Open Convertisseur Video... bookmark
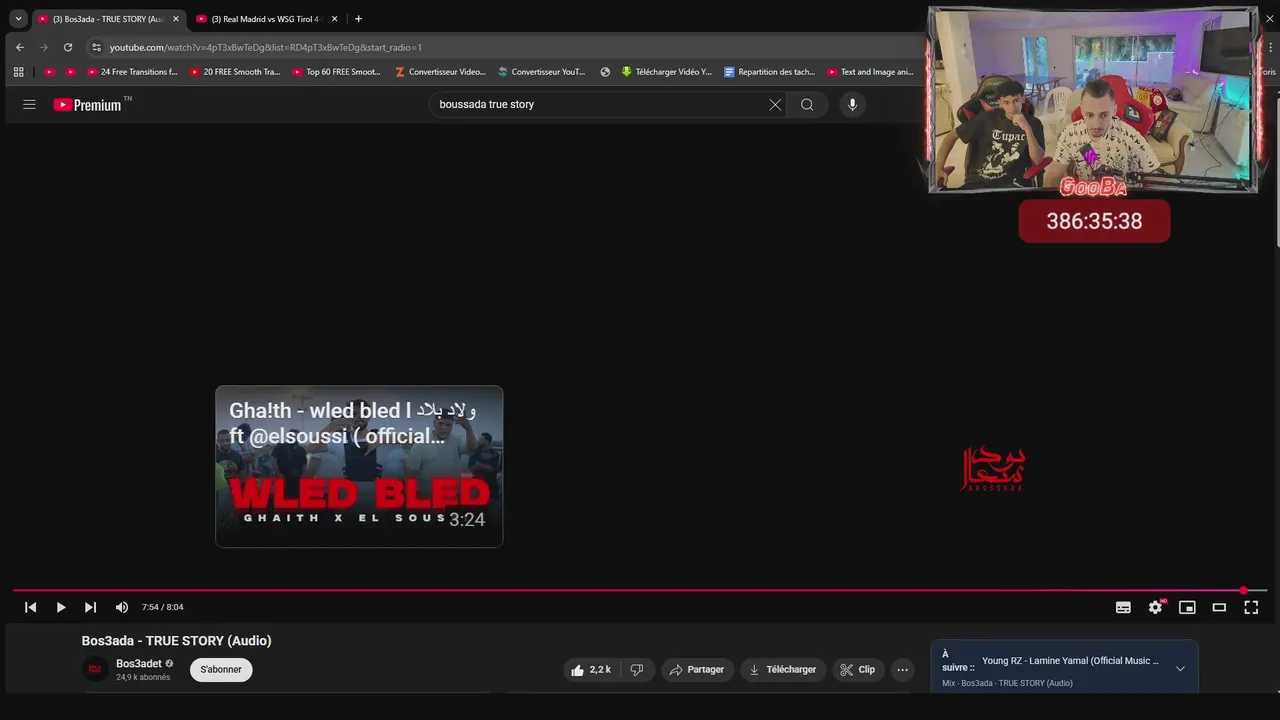This screenshot has width=1280, height=720. click(440, 72)
